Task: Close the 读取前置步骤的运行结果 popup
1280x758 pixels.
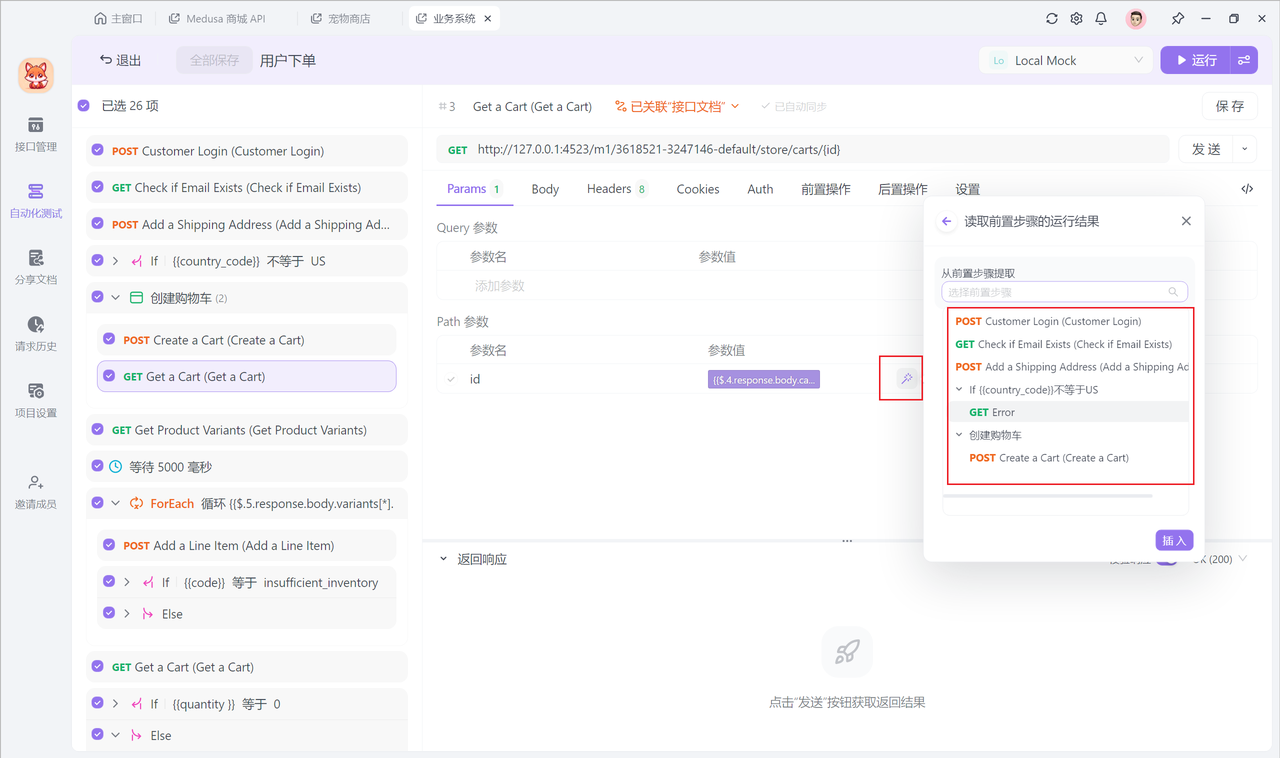Action: (1186, 221)
